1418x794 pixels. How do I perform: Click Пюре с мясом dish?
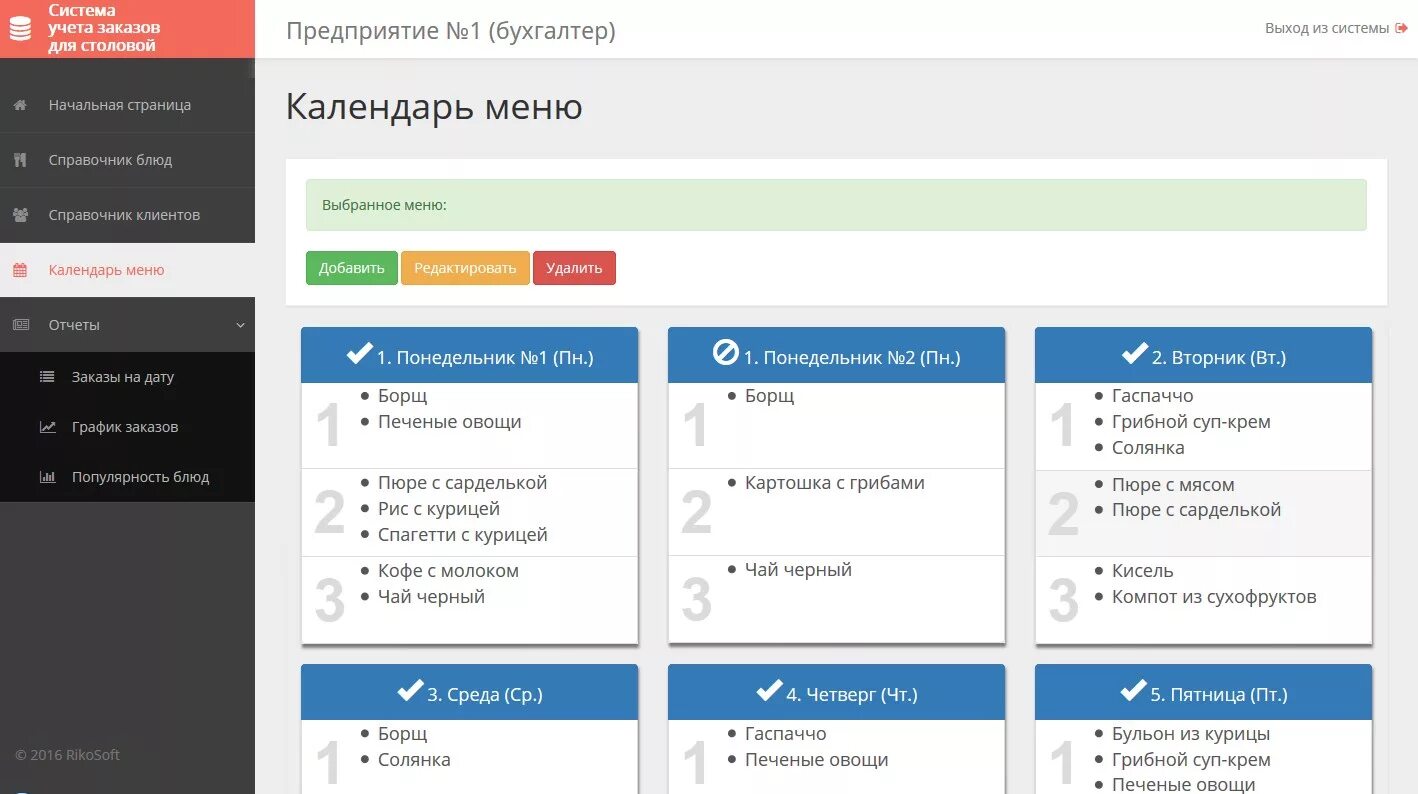tap(1173, 485)
